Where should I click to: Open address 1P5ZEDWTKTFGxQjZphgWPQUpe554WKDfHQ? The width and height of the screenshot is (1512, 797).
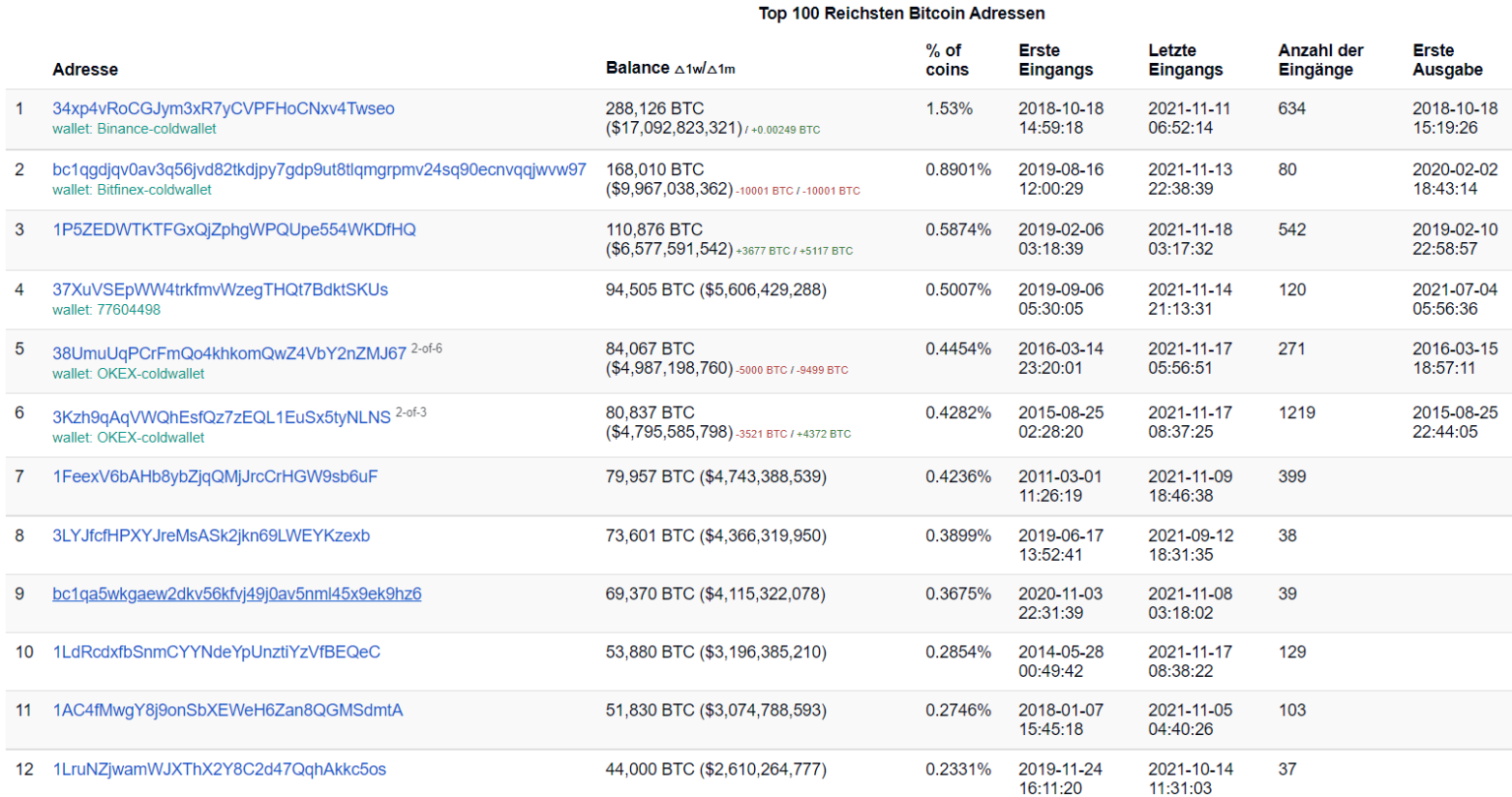[x=234, y=229]
